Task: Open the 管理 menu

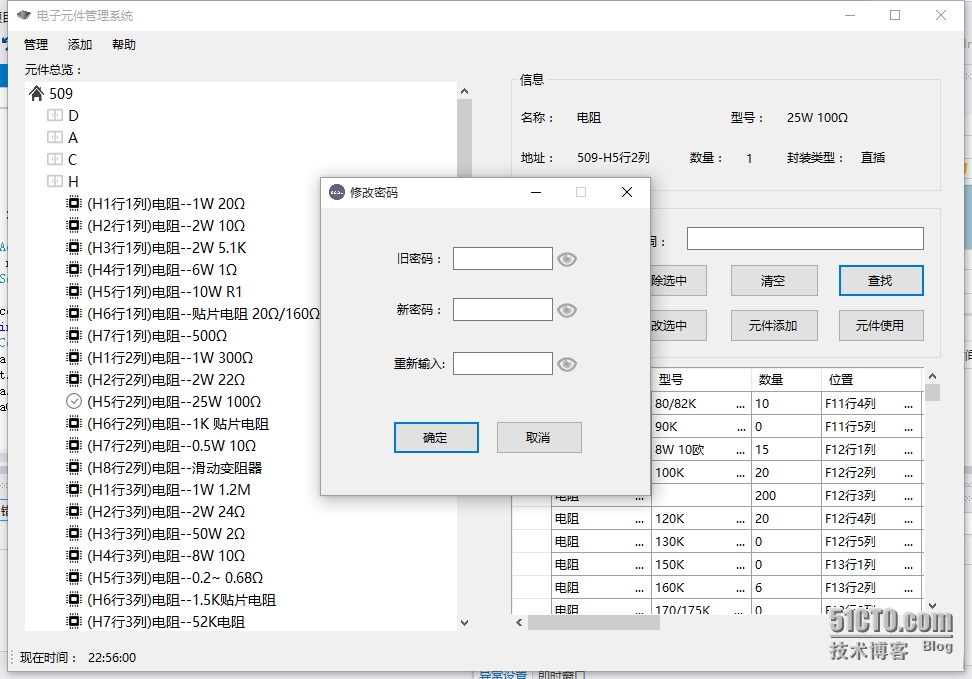Action: click(x=36, y=45)
